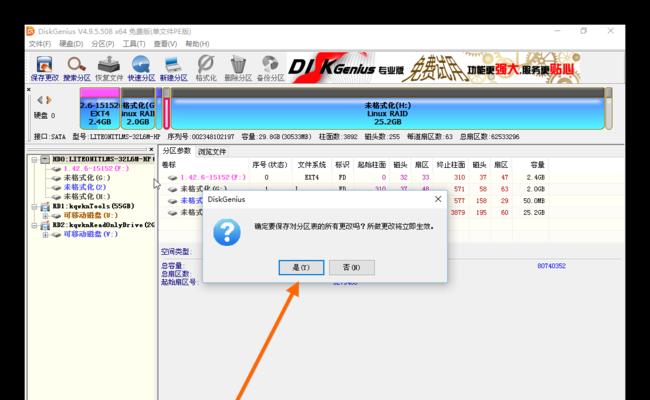Viewport: 650px width, 400px height.
Task: Select the pink-outlined small partition in disk map
Action: pyautogui.click(x=166, y=112)
